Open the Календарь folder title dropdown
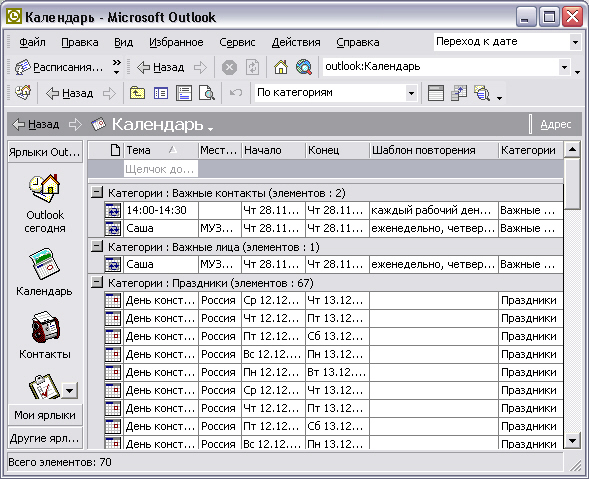 pyautogui.click(x=210, y=129)
